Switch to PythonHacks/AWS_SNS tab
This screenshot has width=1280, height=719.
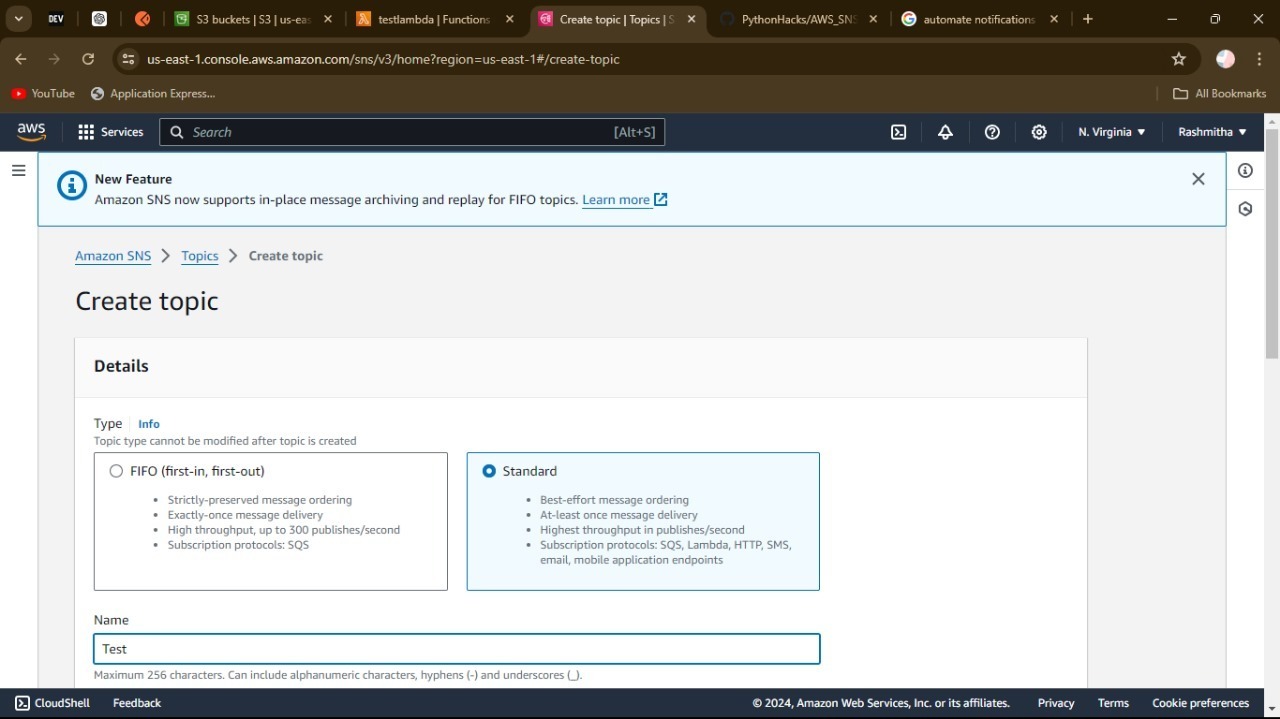[x=798, y=19]
